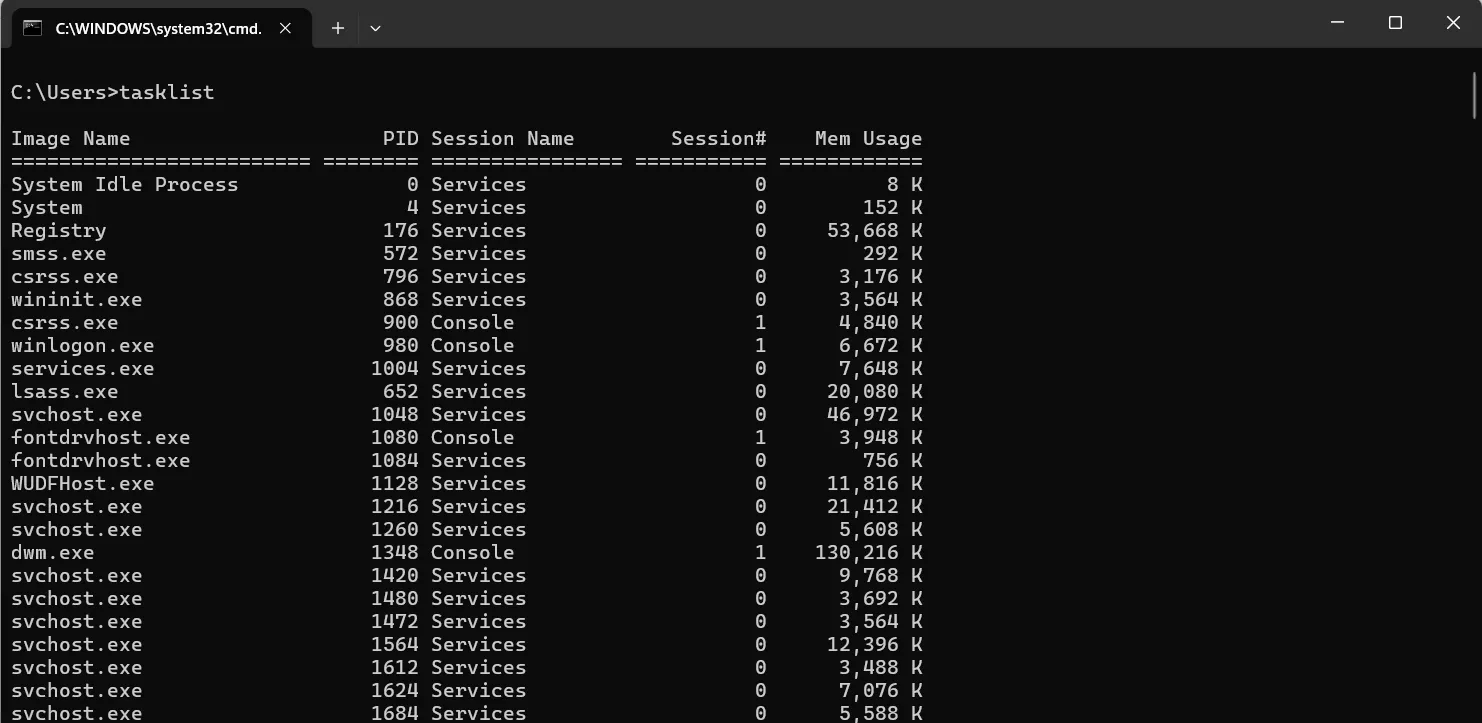Image resolution: width=1482 pixels, height=723 pixels.
Task: Click the winlogon.exe process name
Action: pos(83,345)
